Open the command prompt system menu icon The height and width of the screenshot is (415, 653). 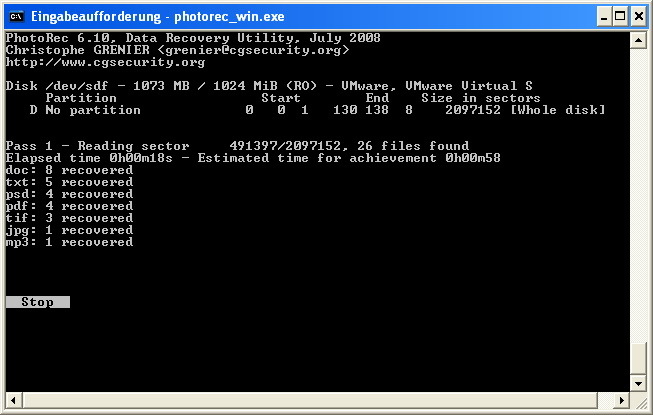pyautogui.click(x=16, y=16)
